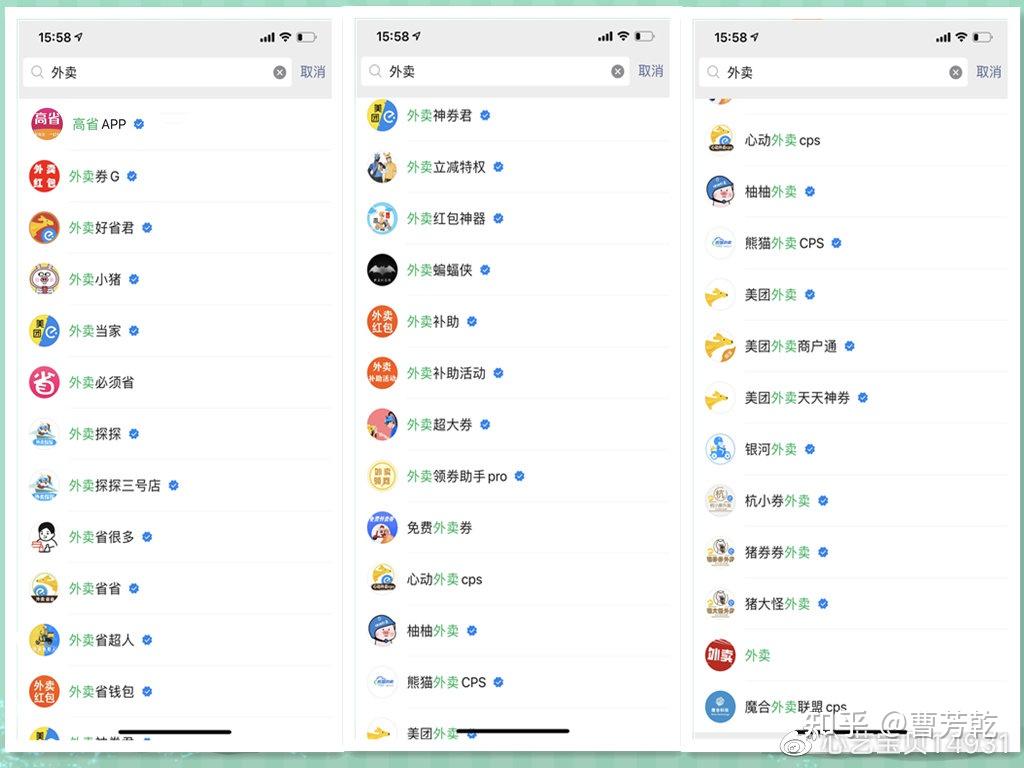Viewport: 1024px width, 768px height.
Task: Tap the 魔合外卖联盟 cps blue avatar
Action: pyautogui.click(x=720, y=707)
